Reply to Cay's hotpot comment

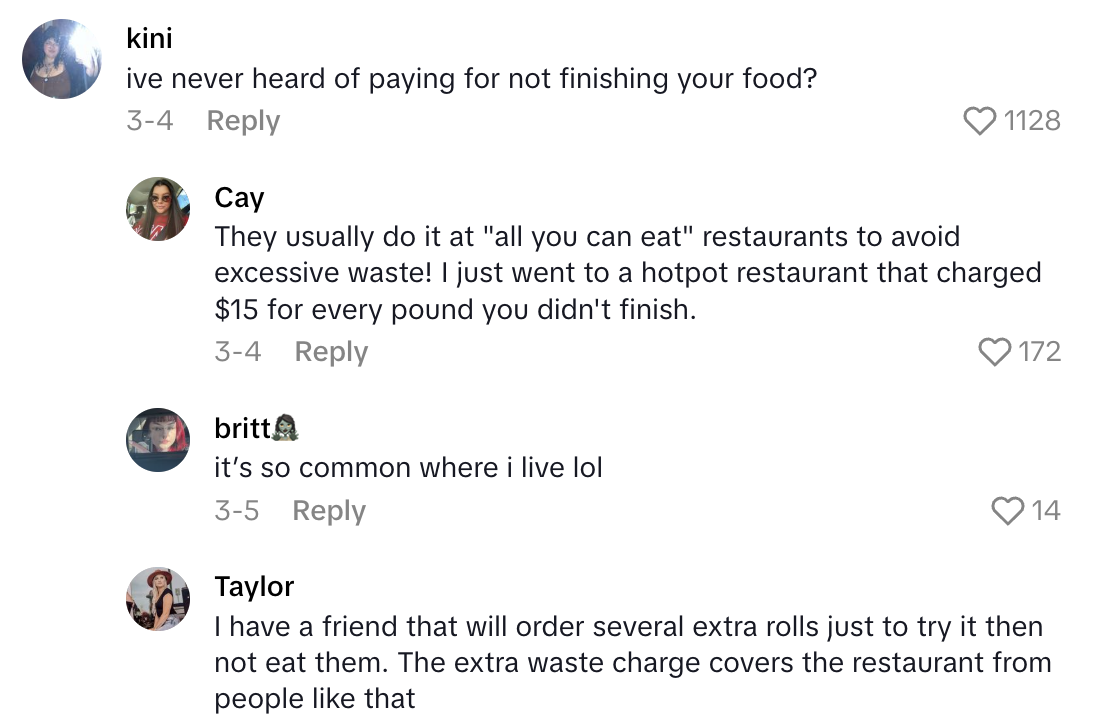click(x=330, y=351)
